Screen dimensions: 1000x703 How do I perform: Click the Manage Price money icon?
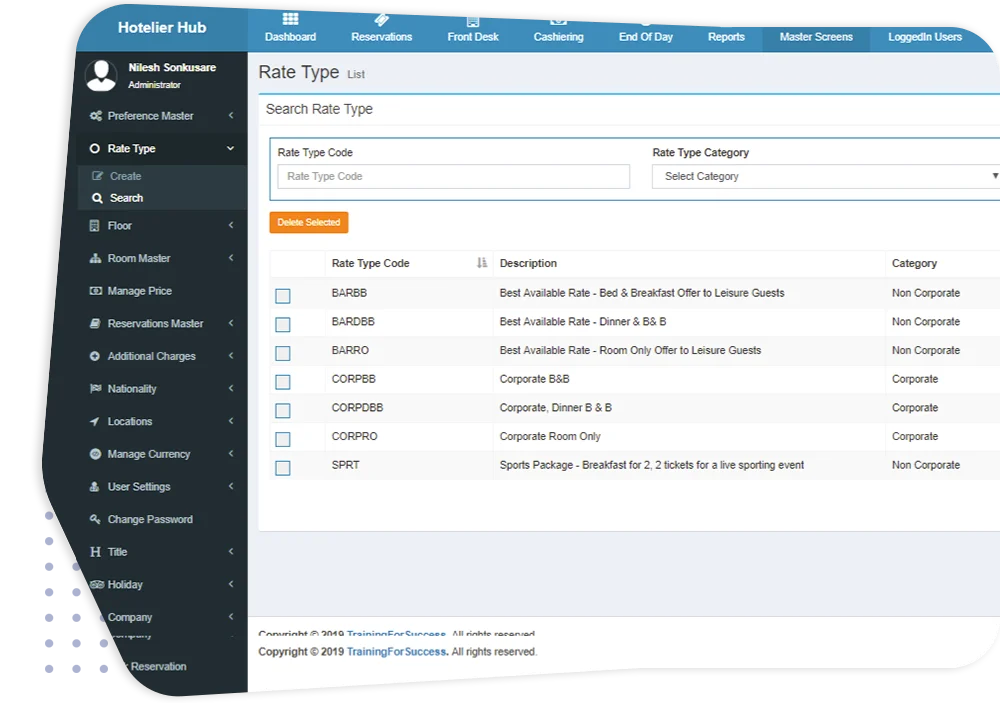point(96,291)
